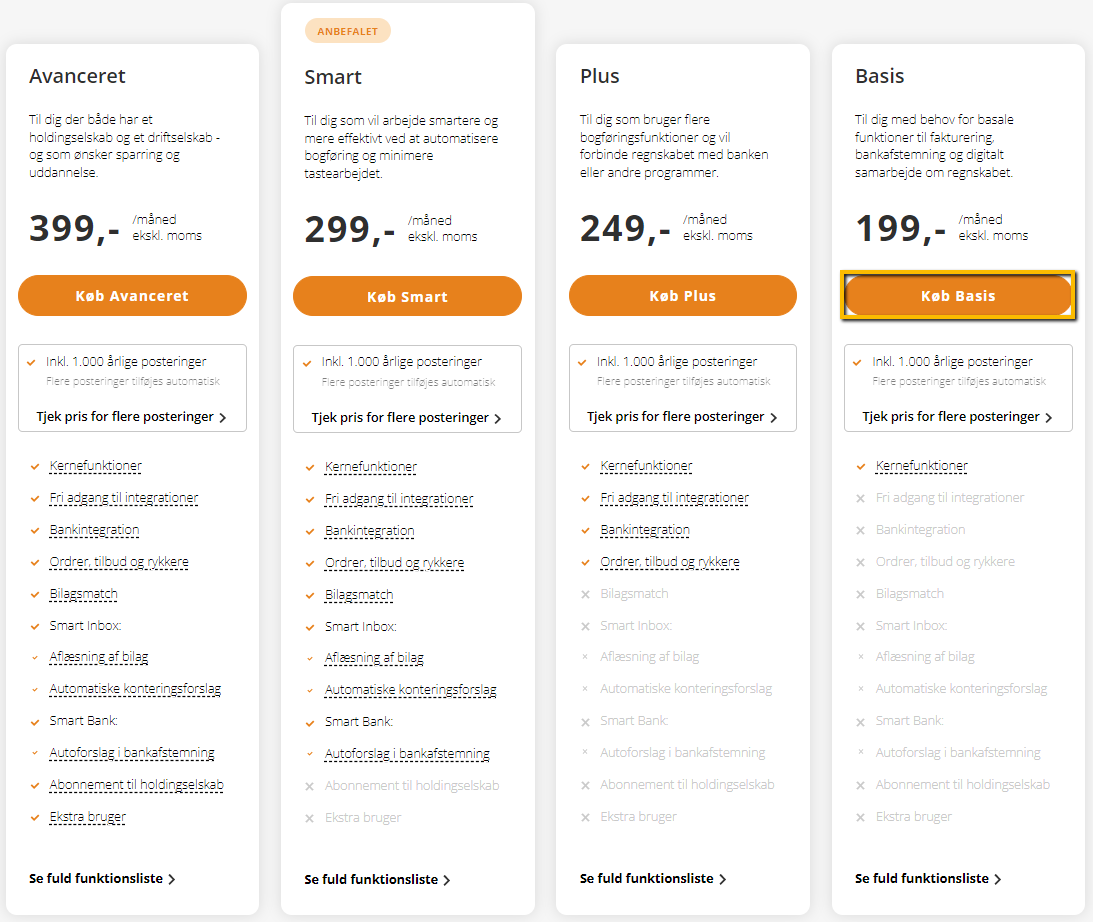The width and height of the screenshot is (1093, 922).
Task: Open Se fuld funktionsliste in Avanceret column
Action: (102, 879)
